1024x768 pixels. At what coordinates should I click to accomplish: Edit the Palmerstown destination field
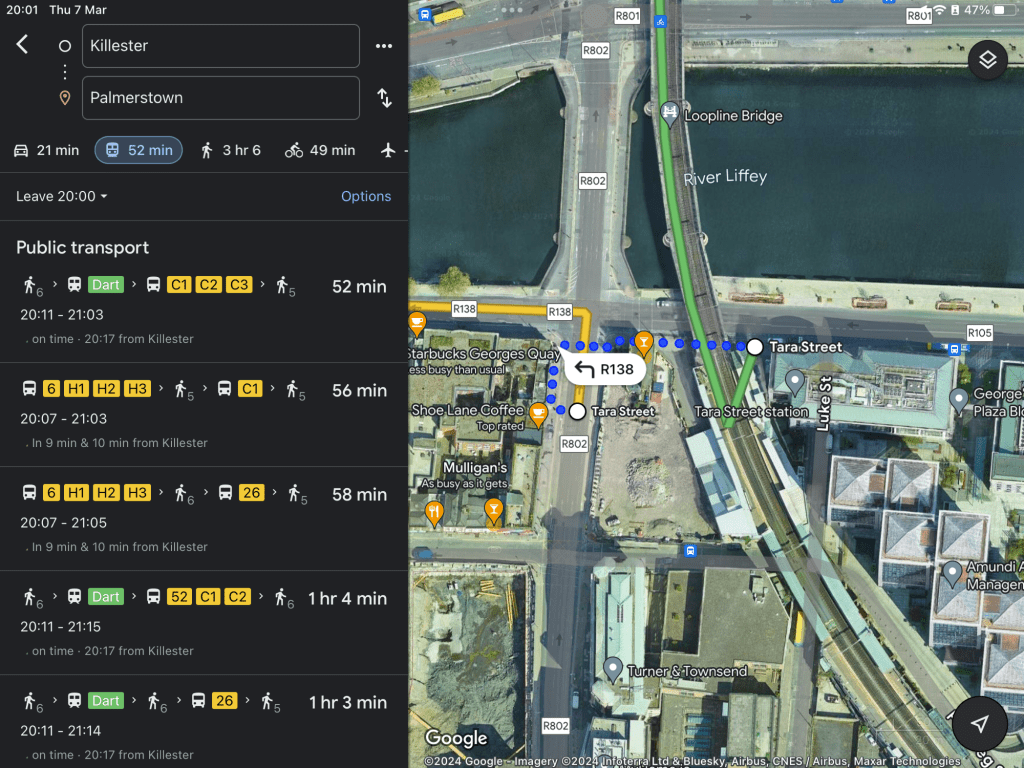220,98
